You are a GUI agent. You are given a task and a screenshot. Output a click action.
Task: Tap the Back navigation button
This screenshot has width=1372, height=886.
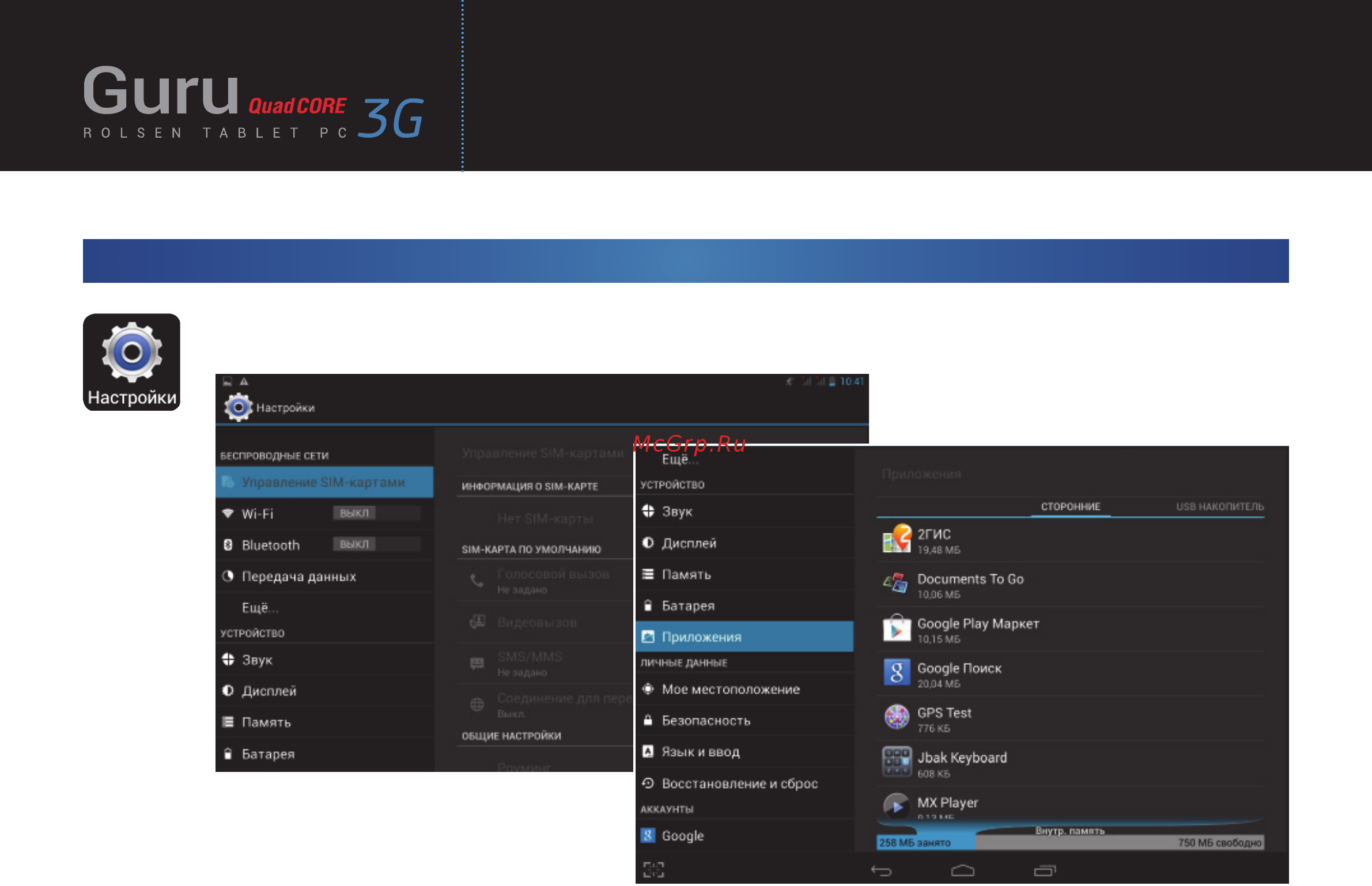pos(881,870)
